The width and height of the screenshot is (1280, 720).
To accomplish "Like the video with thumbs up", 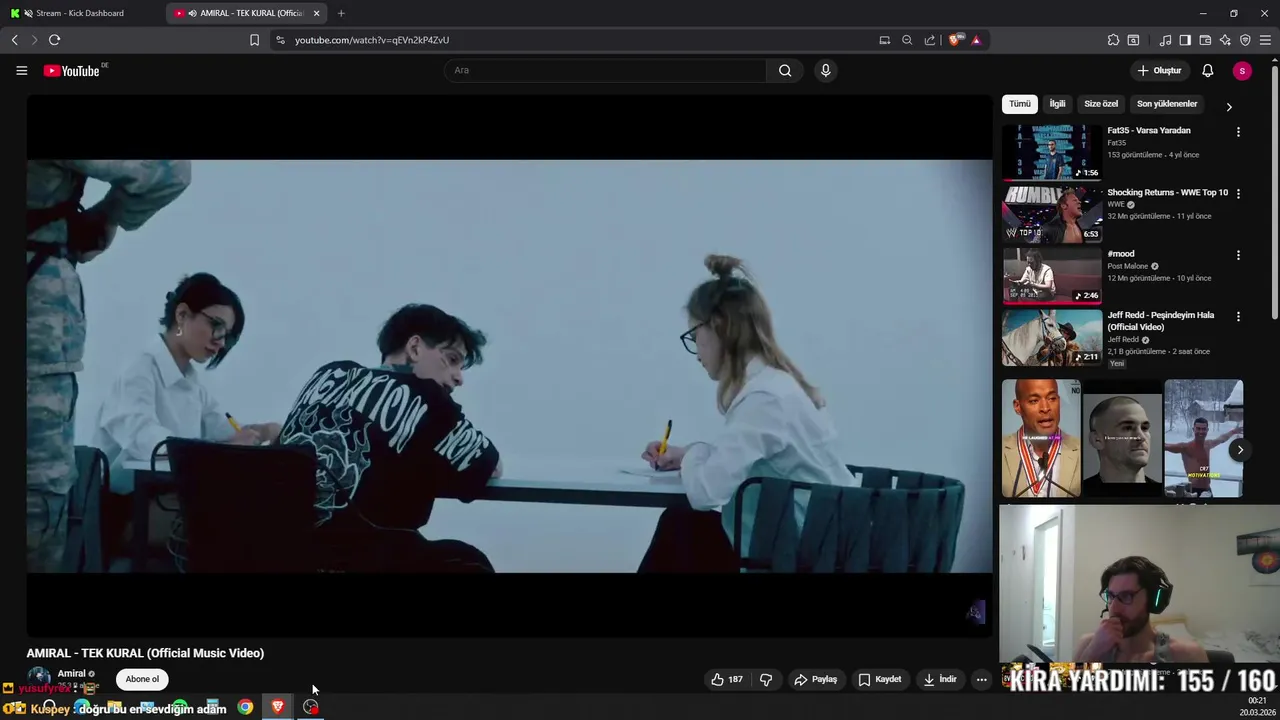I will [x=727, y=679].
